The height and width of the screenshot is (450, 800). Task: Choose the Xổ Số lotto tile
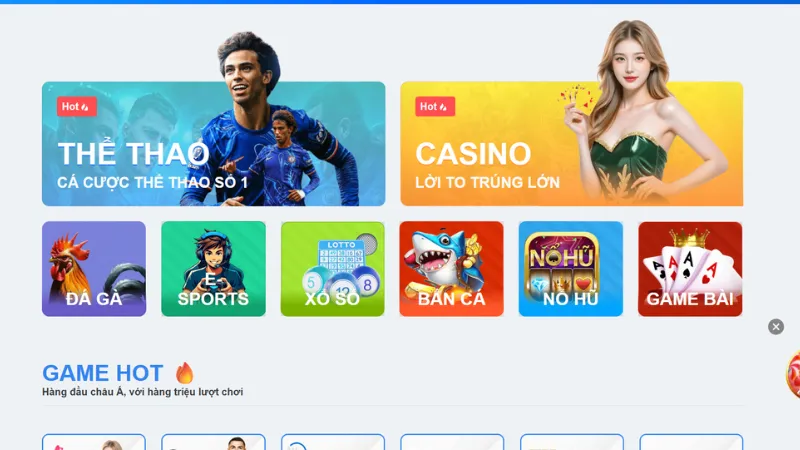click(333, 269)
